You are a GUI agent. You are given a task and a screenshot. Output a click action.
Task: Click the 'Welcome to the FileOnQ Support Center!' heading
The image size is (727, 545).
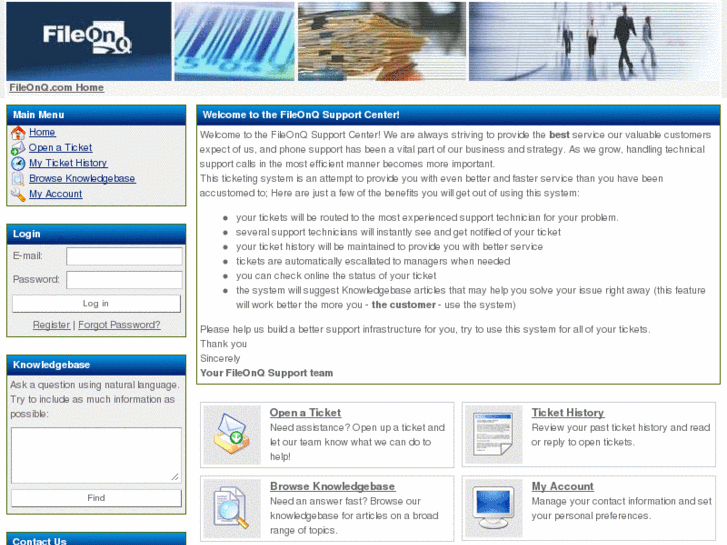[x=301, y=115]
